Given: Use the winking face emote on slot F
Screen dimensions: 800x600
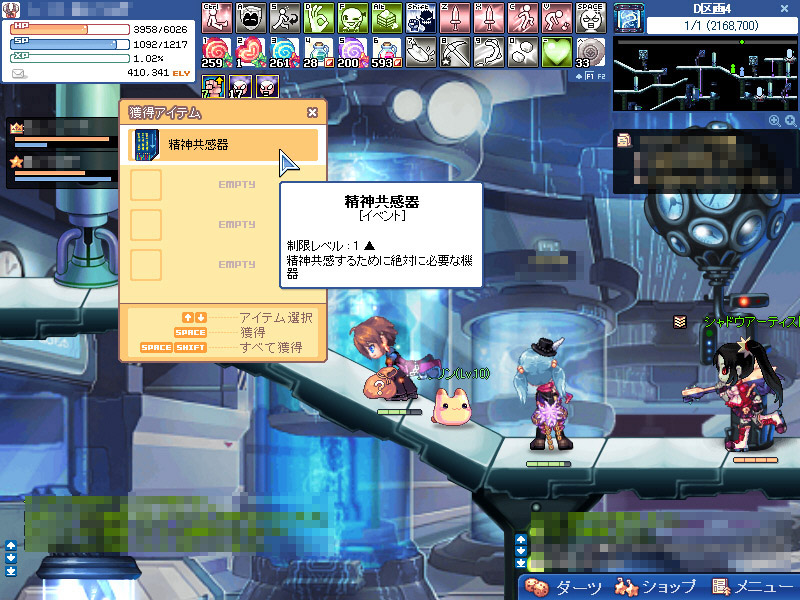Looking at the screenshot, I should [353, 18].
